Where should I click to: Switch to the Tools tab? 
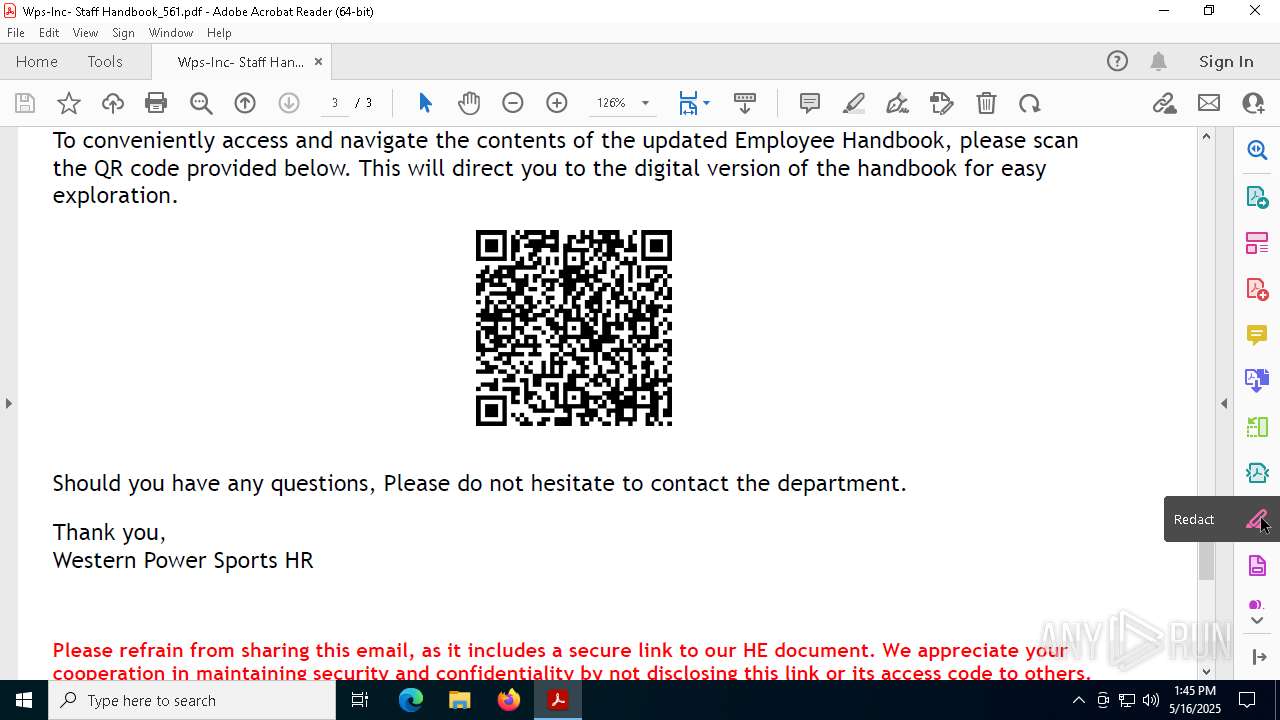click(105, 61)
